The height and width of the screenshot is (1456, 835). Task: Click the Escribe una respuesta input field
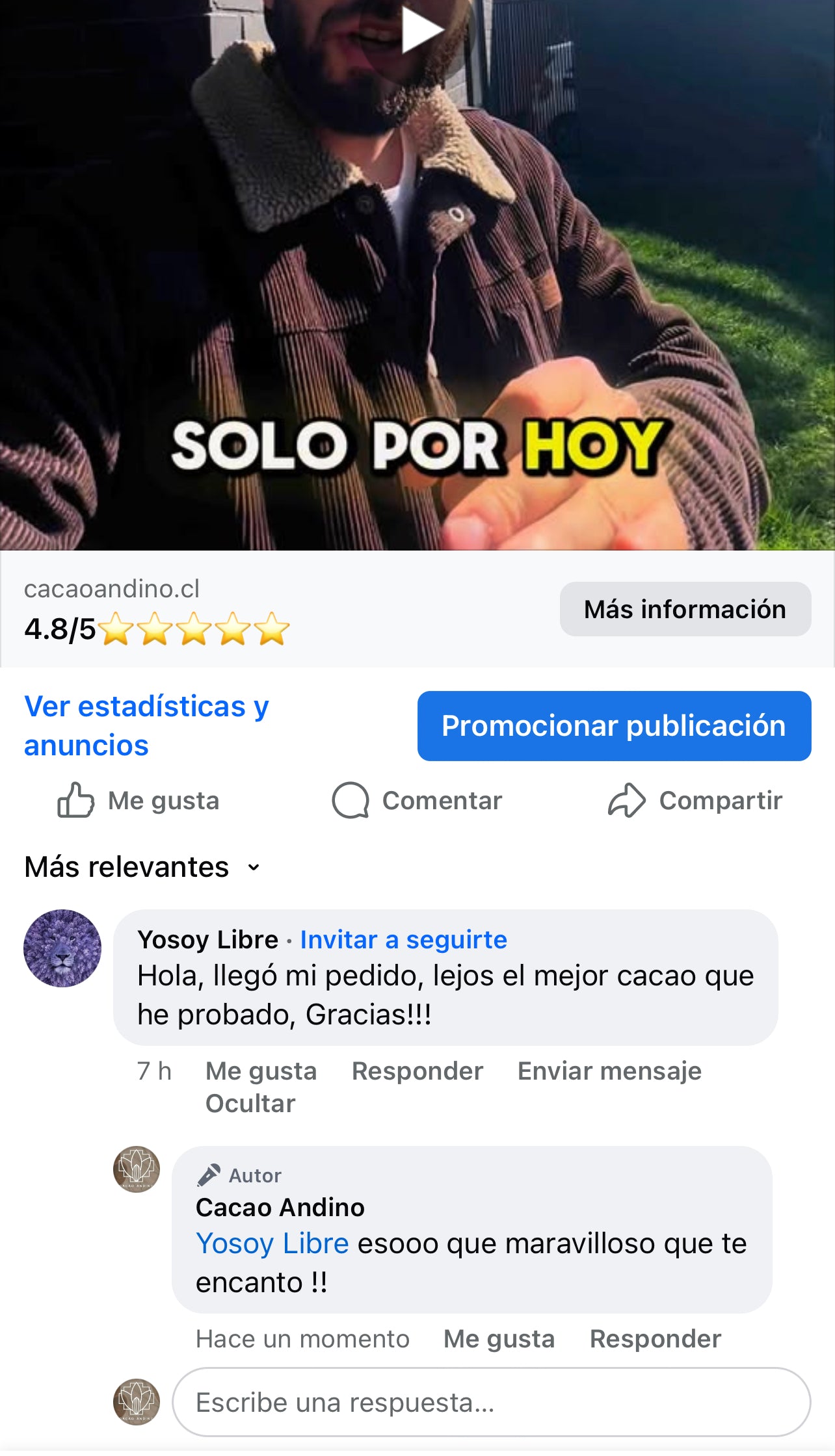[x=491, y=1402]
